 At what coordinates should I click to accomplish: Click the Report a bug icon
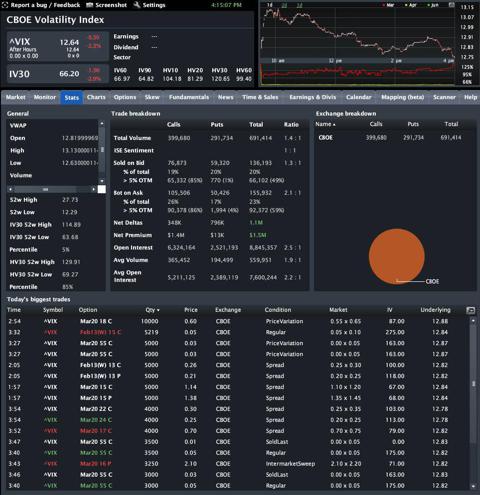(x=5, y=5)
